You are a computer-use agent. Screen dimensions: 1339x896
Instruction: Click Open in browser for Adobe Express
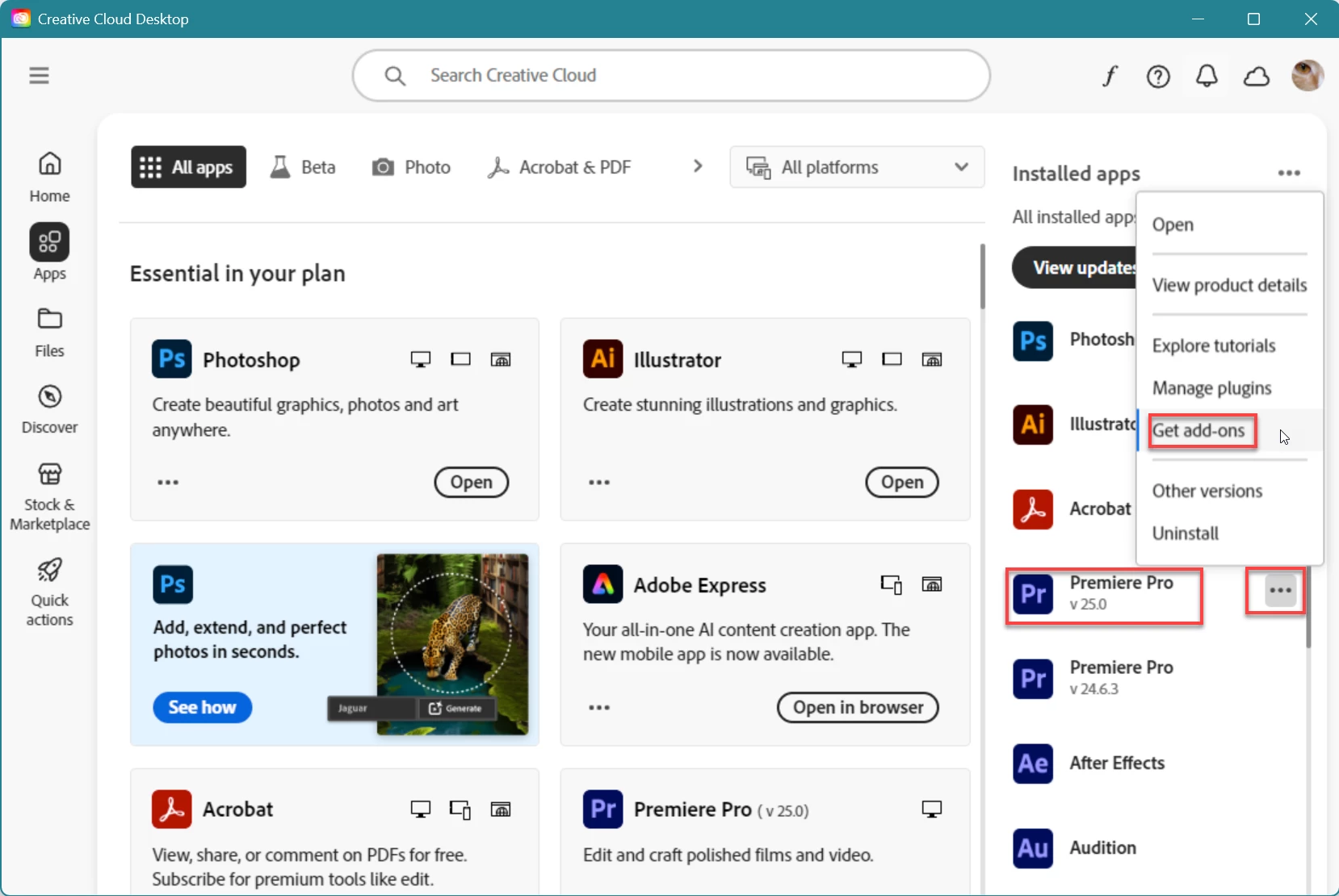click(858, 707)
